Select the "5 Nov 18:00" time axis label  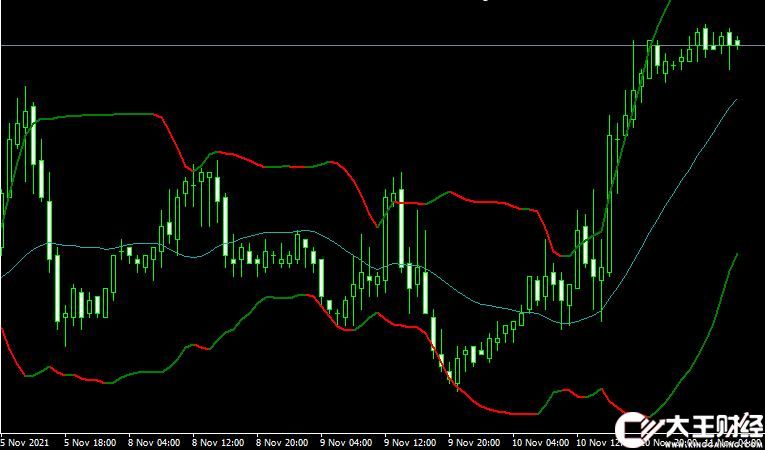(89, 443)
